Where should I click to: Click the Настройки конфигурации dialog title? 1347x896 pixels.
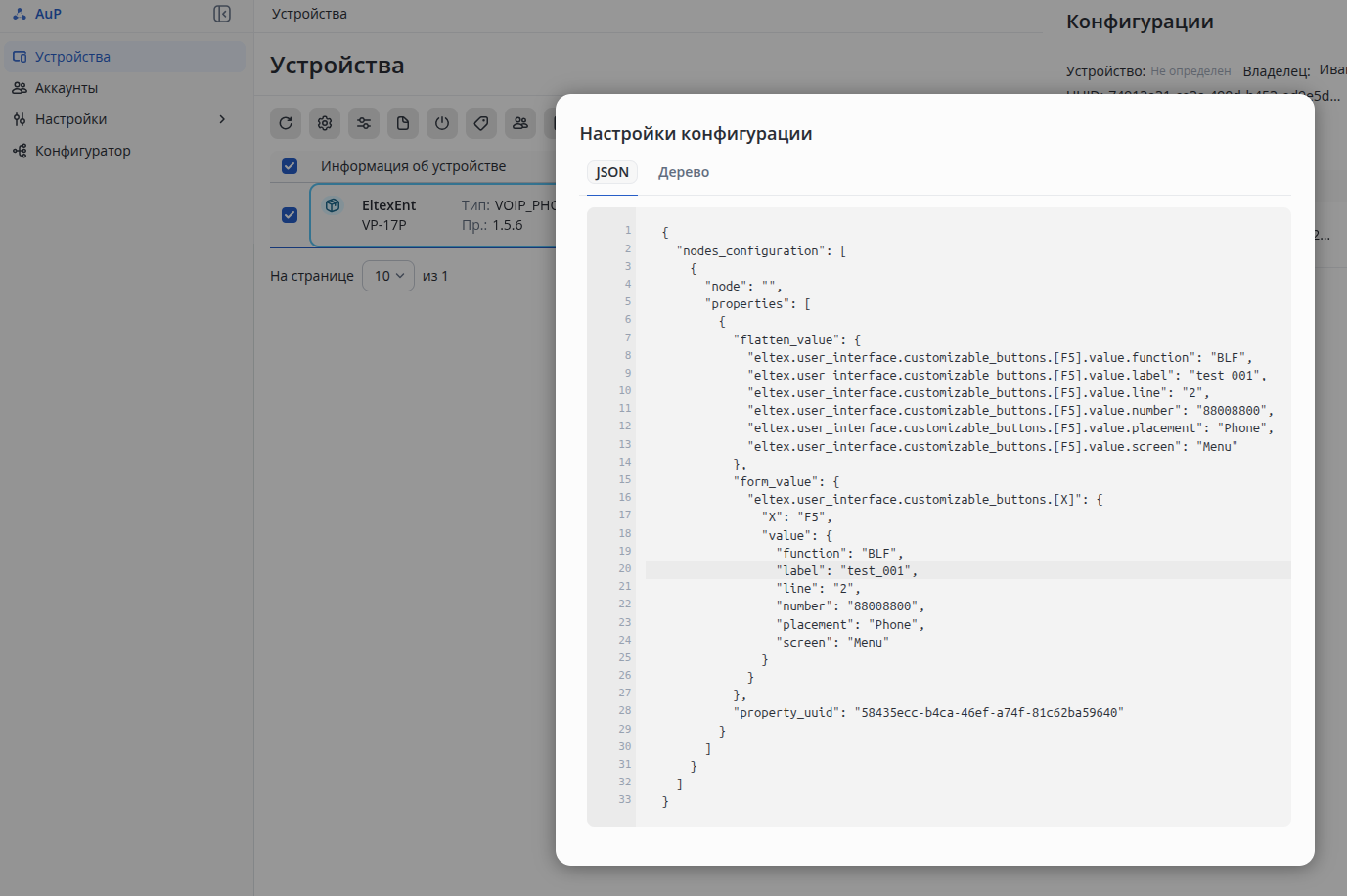tap(696, 134)
